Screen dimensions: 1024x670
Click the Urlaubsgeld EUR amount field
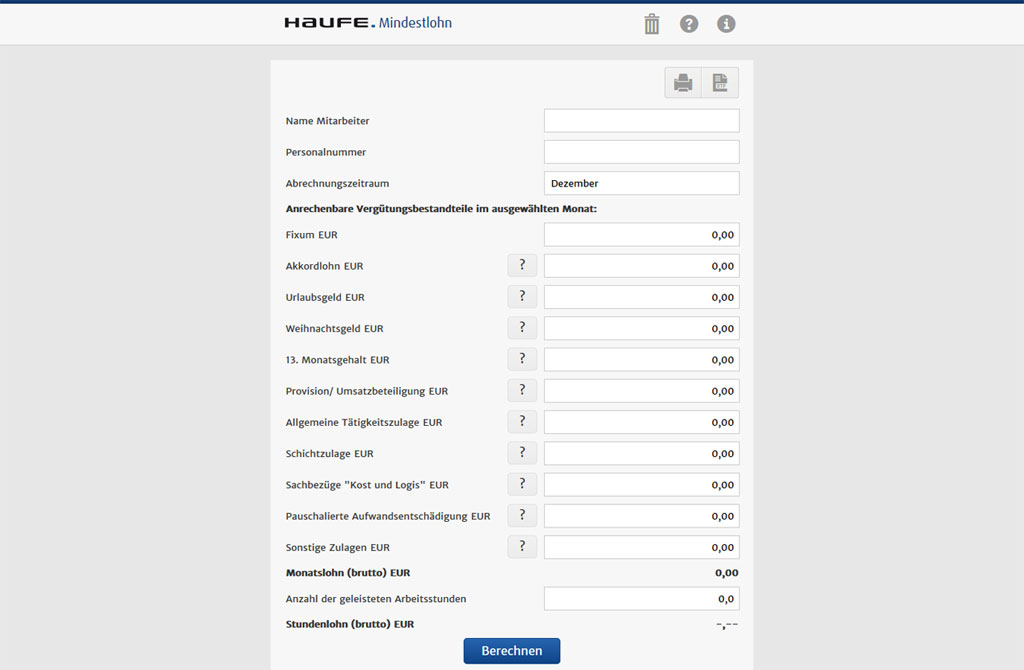[x=641, y=297]
